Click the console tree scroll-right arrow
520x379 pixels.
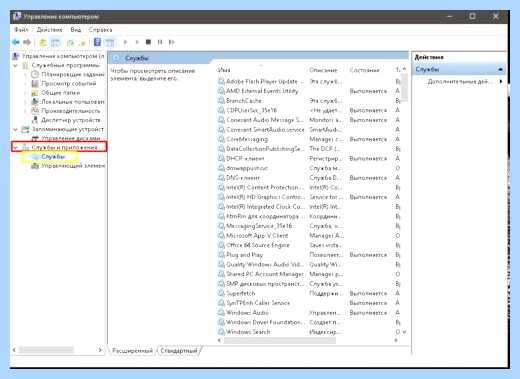[x=100, y=350]
